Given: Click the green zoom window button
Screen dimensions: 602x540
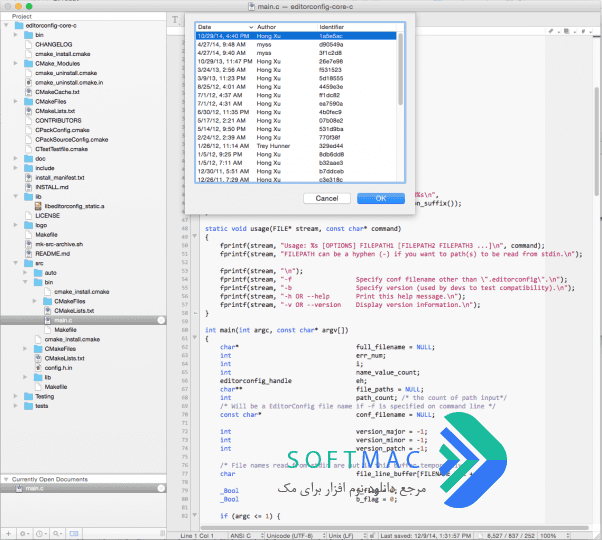Looking at the screenshot, I should tap(29, 6).
